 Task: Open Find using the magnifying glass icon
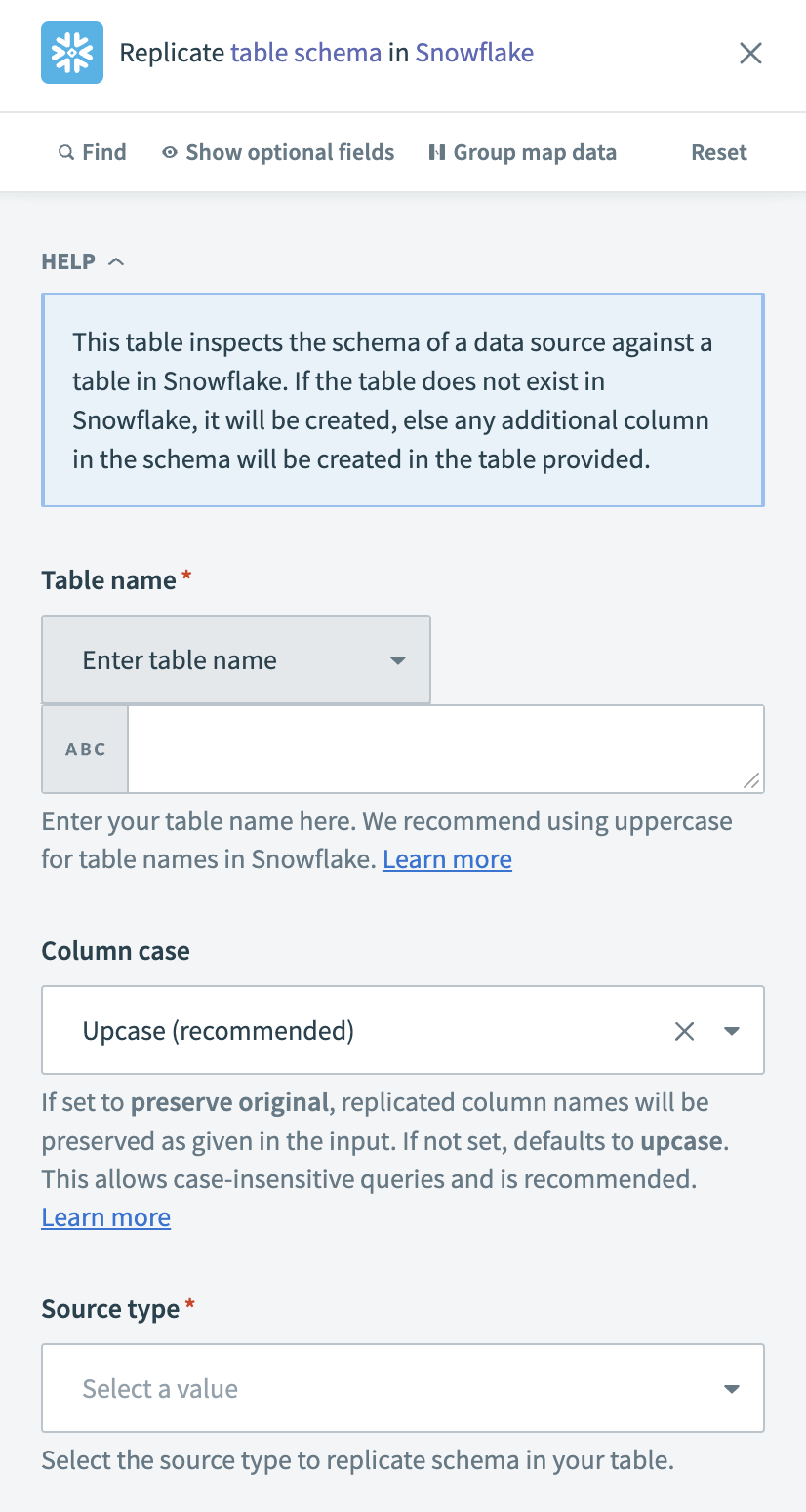click(x=66, y=152)
